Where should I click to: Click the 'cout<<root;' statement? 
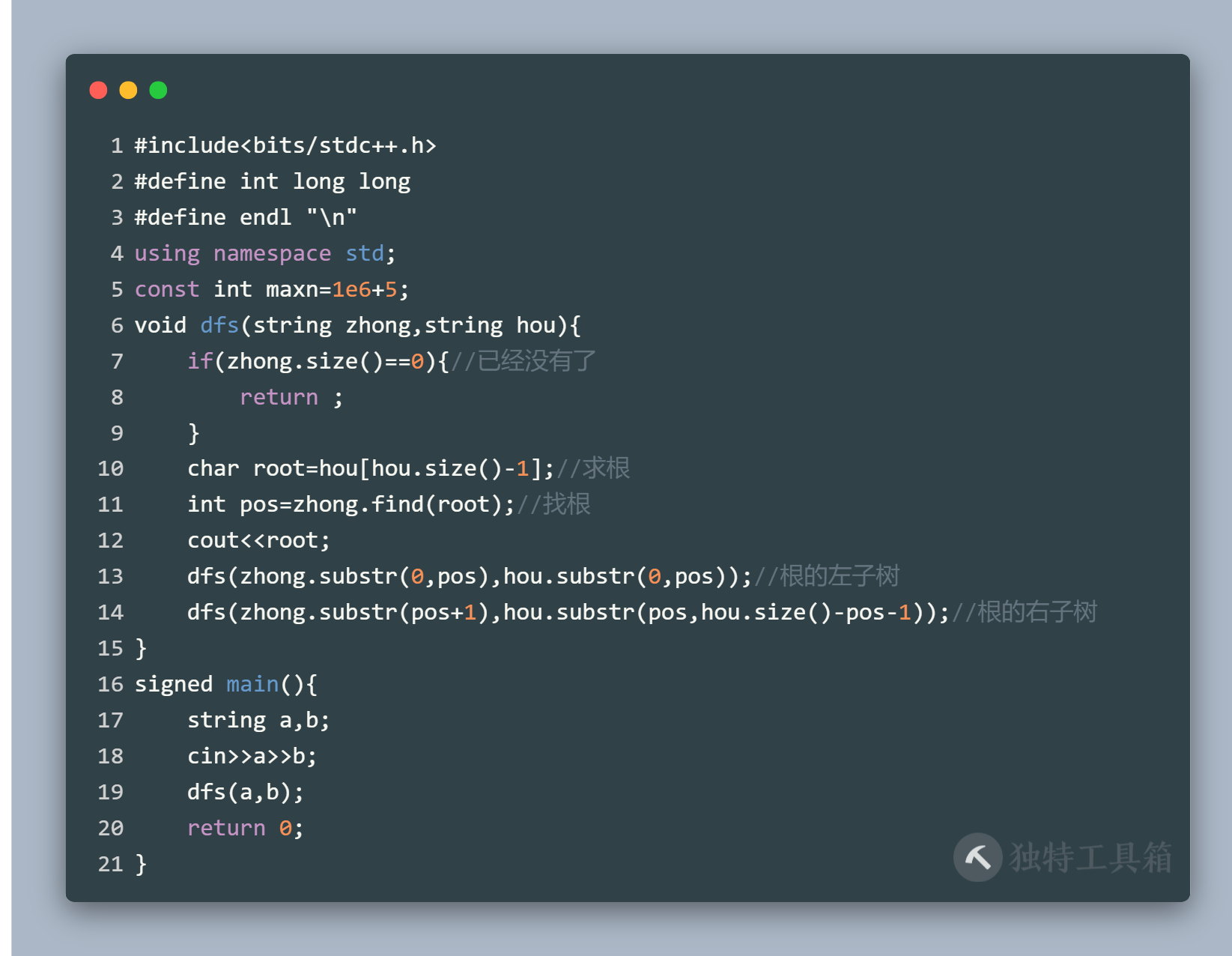[x=258, y=540]
